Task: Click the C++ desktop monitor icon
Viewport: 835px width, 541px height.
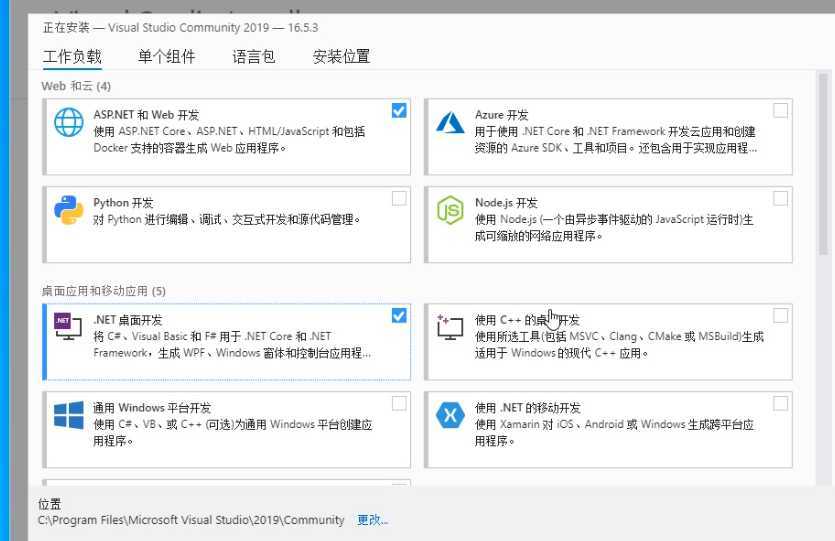Action: coord(450,327)
